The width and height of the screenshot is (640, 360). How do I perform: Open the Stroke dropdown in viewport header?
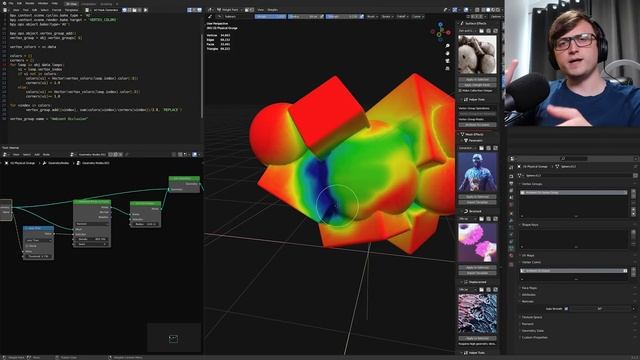coord(387,16)
